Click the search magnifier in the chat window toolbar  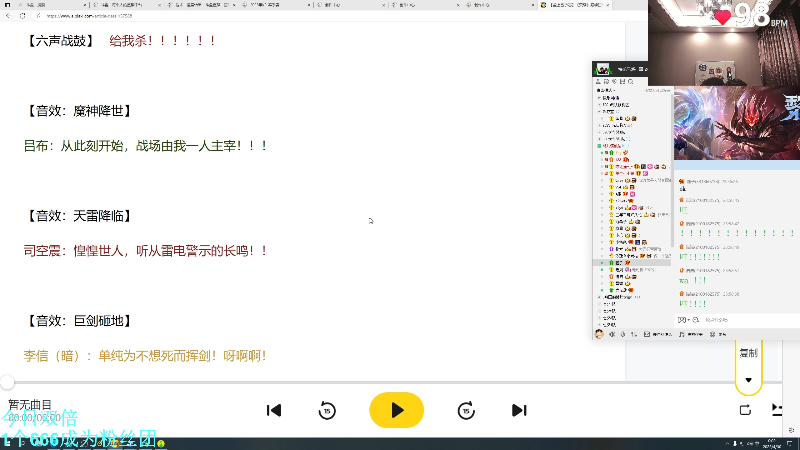pos(631,82)
